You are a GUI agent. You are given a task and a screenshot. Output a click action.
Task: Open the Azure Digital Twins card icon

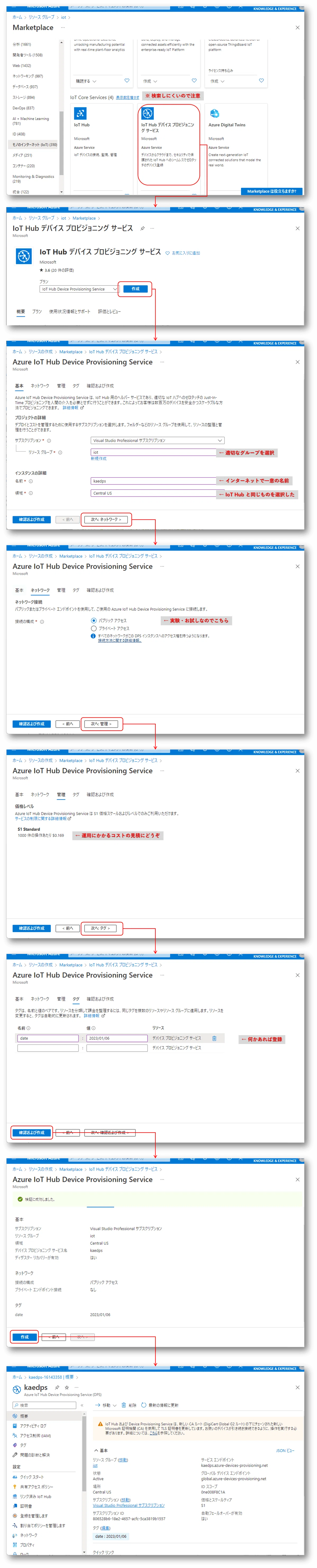click(x=215, y=114)
